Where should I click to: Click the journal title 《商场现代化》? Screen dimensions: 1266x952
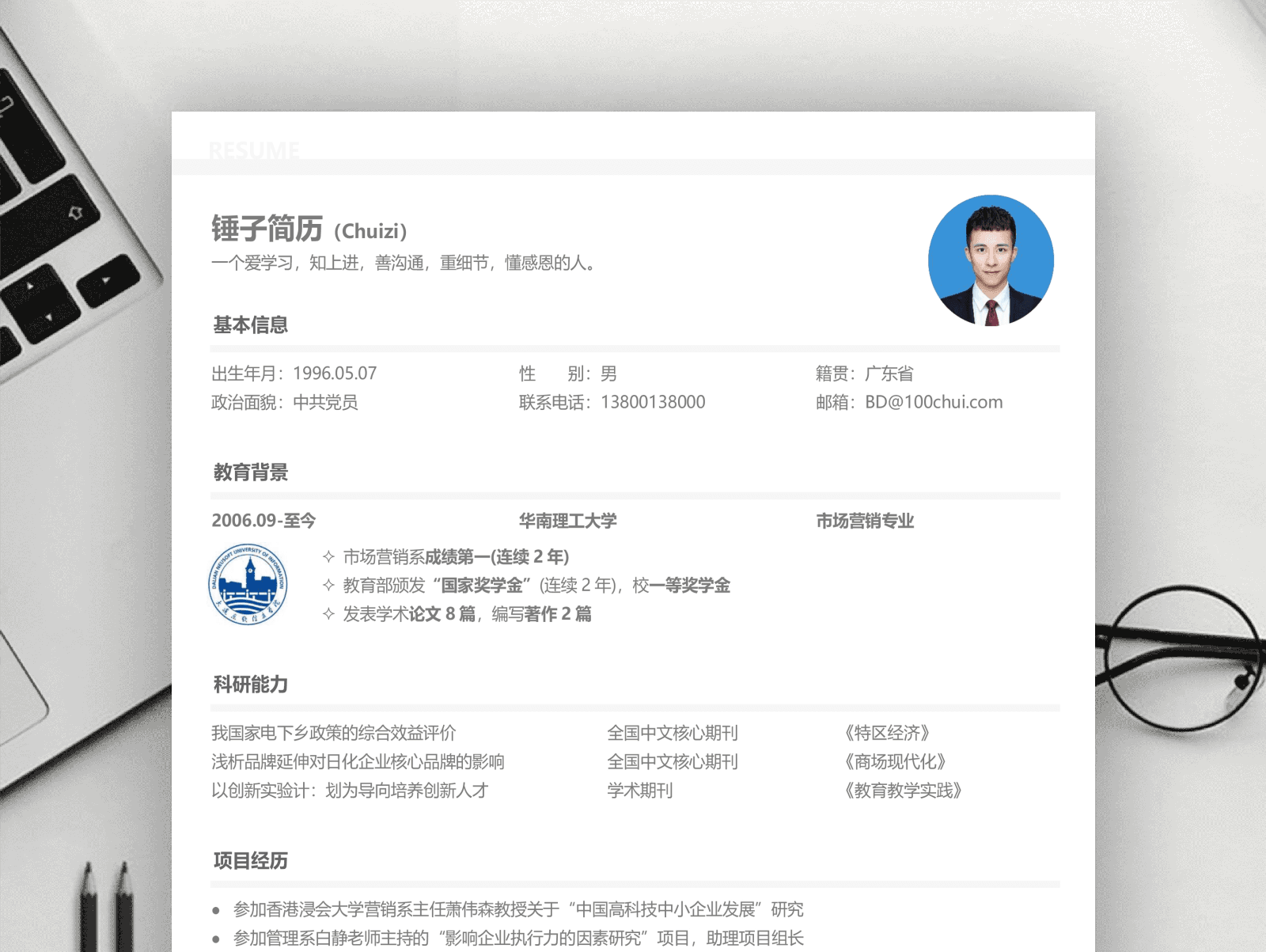click(895, 761)
